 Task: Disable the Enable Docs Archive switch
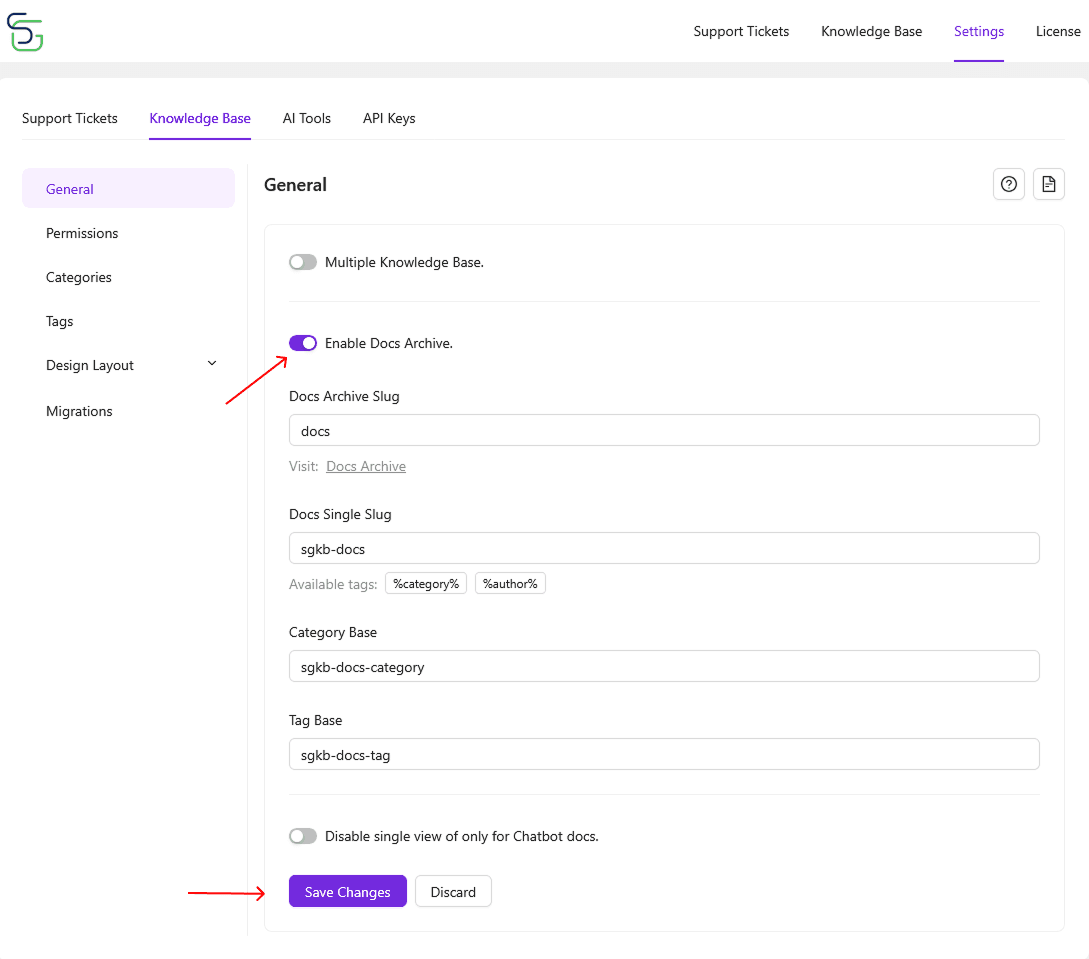(x=302, y=342)
